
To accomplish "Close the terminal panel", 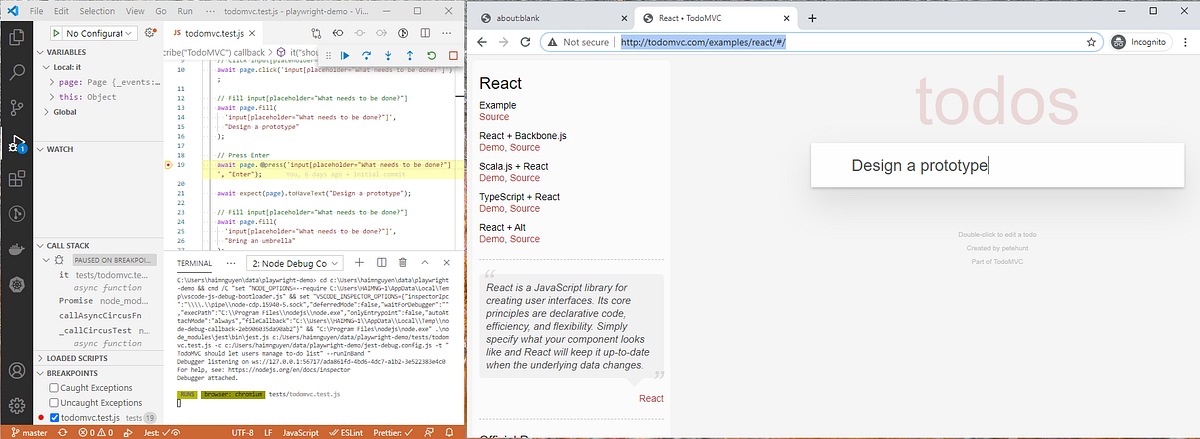I will [447, 262].
